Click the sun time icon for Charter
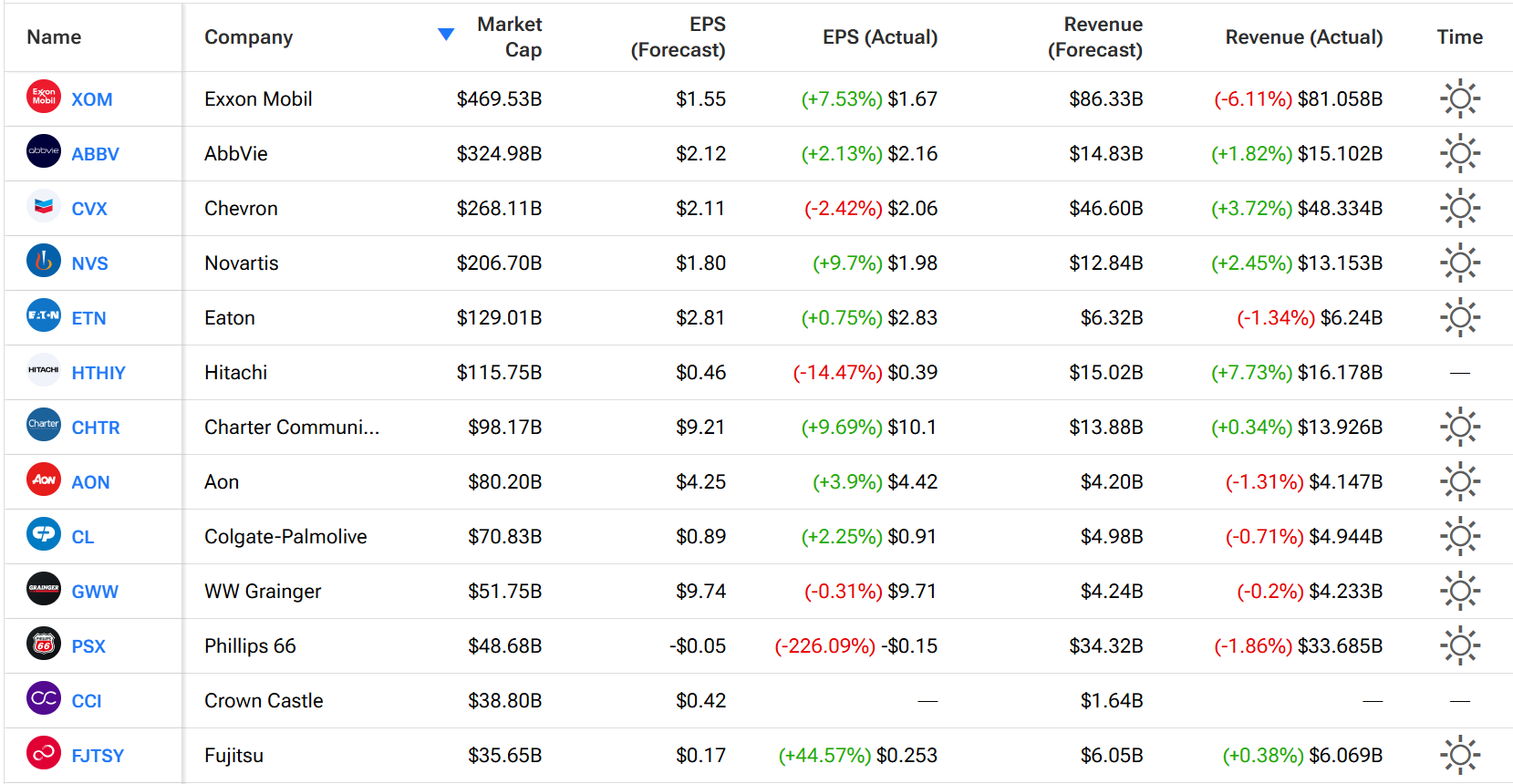Viewport: 1513px width, 784px height. point(1460,427)
